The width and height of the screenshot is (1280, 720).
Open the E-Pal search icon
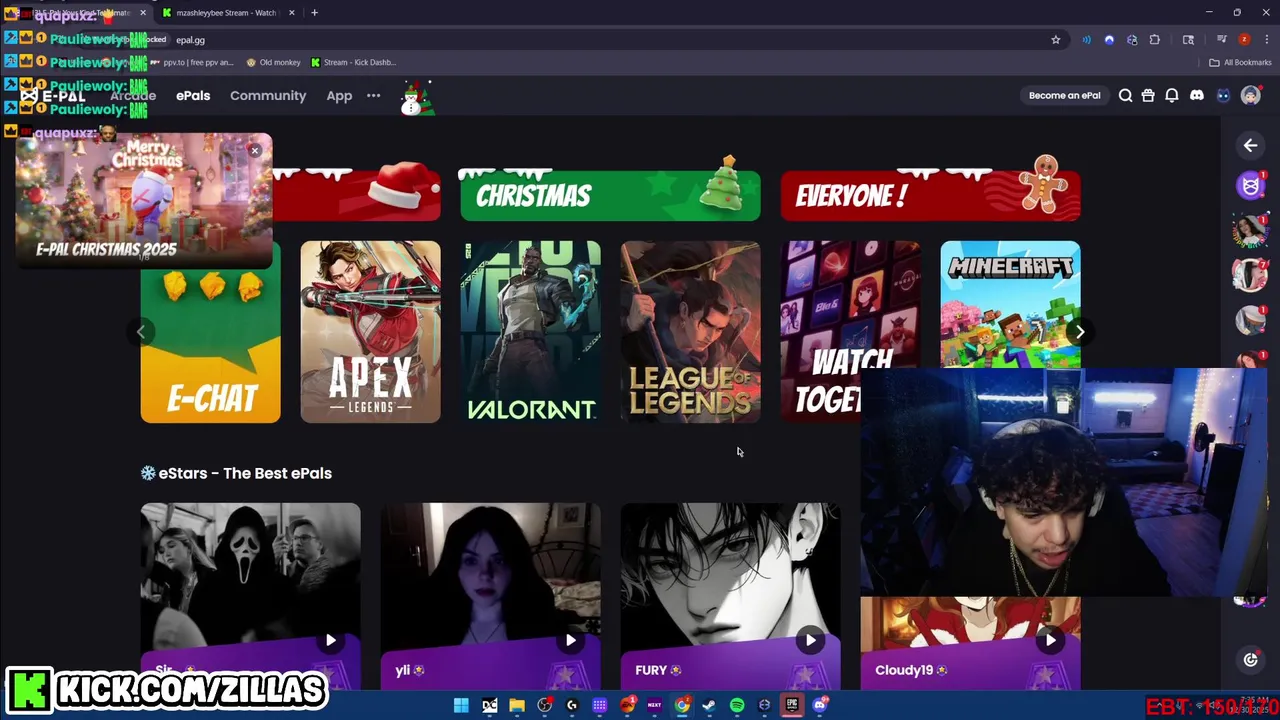tap(1125, 96)
